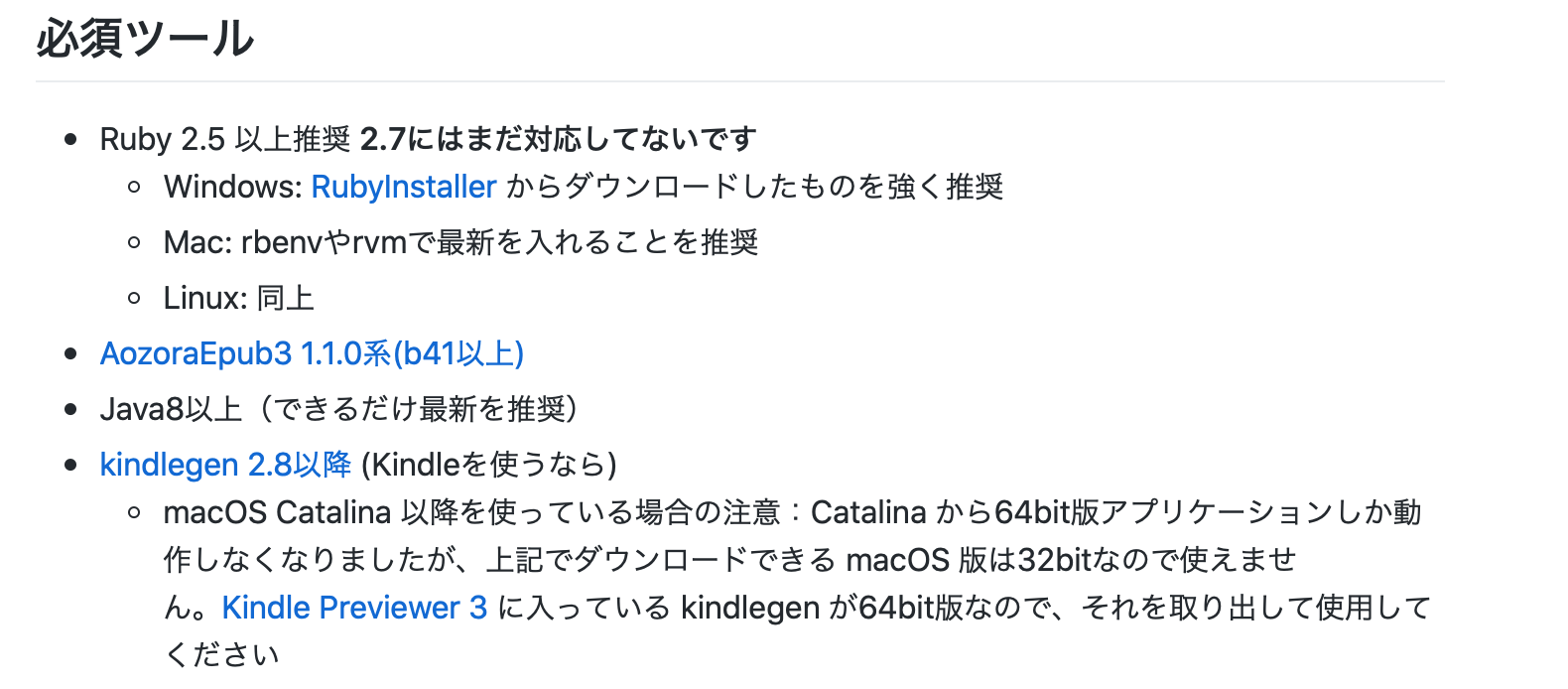Screen dimensions: 1568x689
Task: Click the Windows: label text
Action: (x=233, y=187)
